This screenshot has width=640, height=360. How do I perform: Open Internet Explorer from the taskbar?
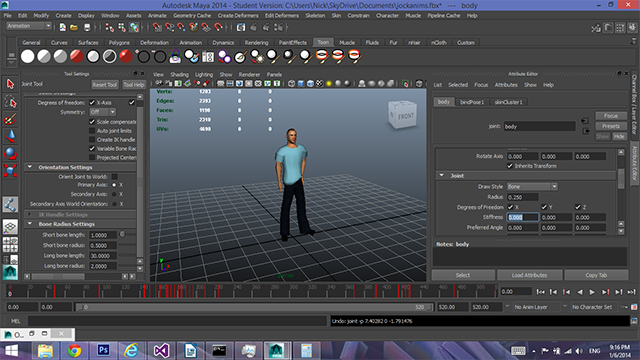(131, 350)
